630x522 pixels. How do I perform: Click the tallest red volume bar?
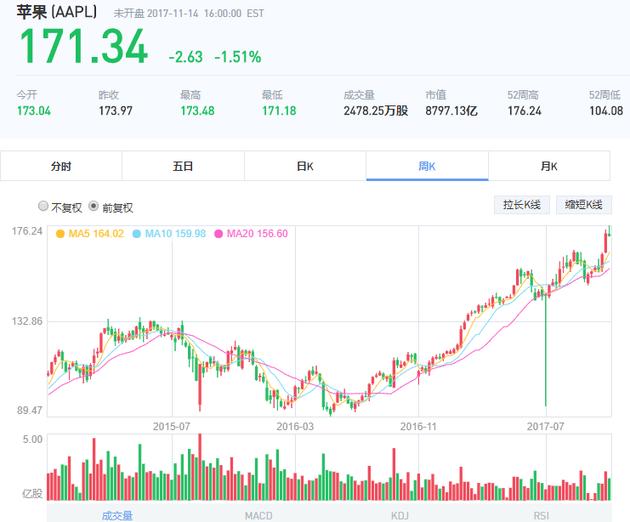click(200, 467)
